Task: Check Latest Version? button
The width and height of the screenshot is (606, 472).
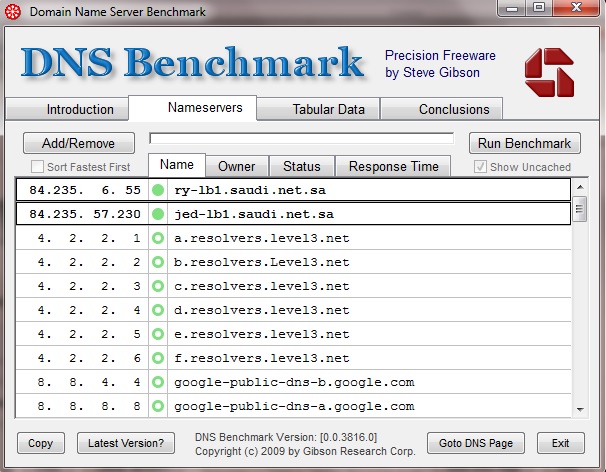Action: coord(126,443)
